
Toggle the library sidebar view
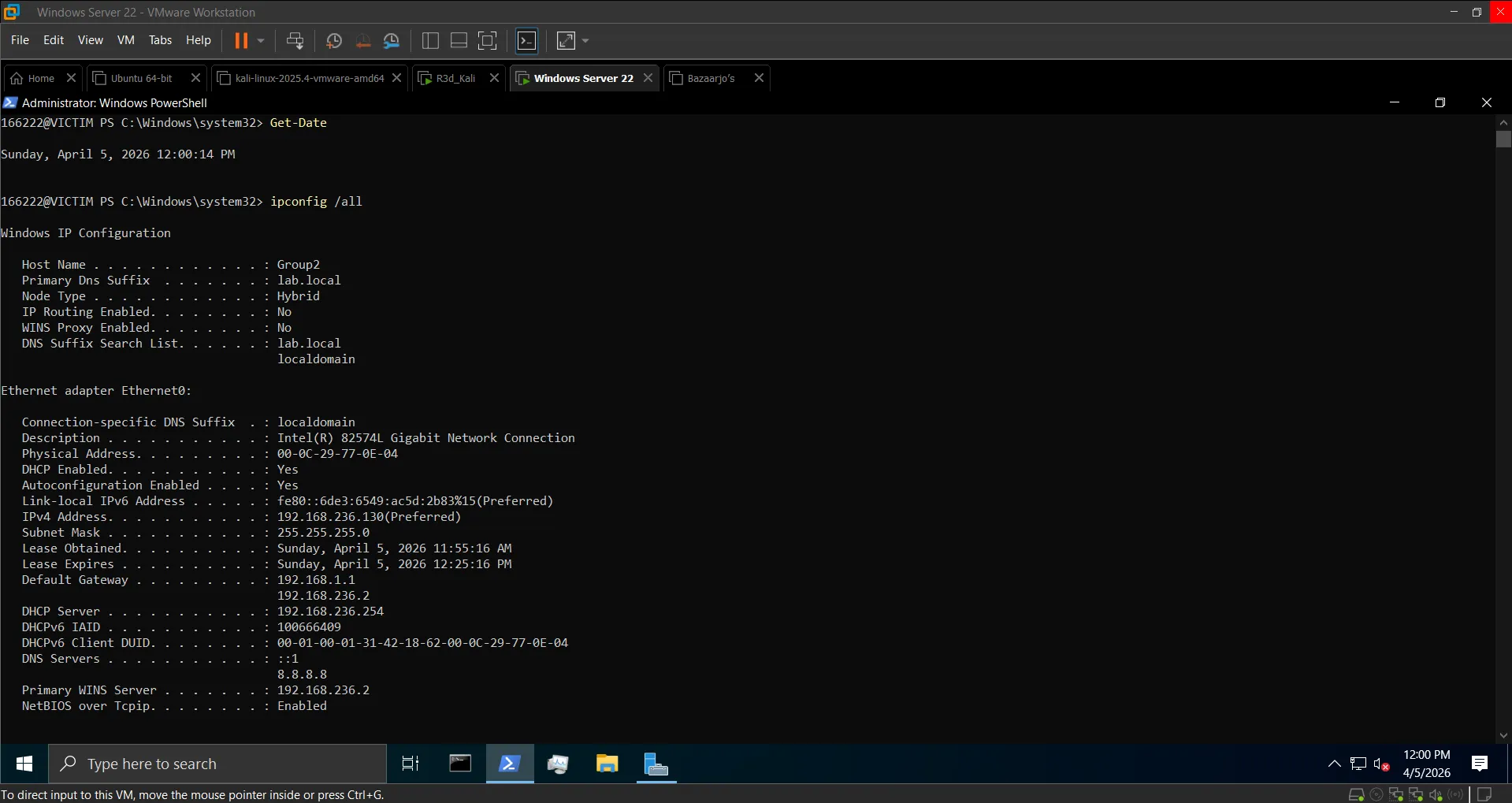pos(430,40)
